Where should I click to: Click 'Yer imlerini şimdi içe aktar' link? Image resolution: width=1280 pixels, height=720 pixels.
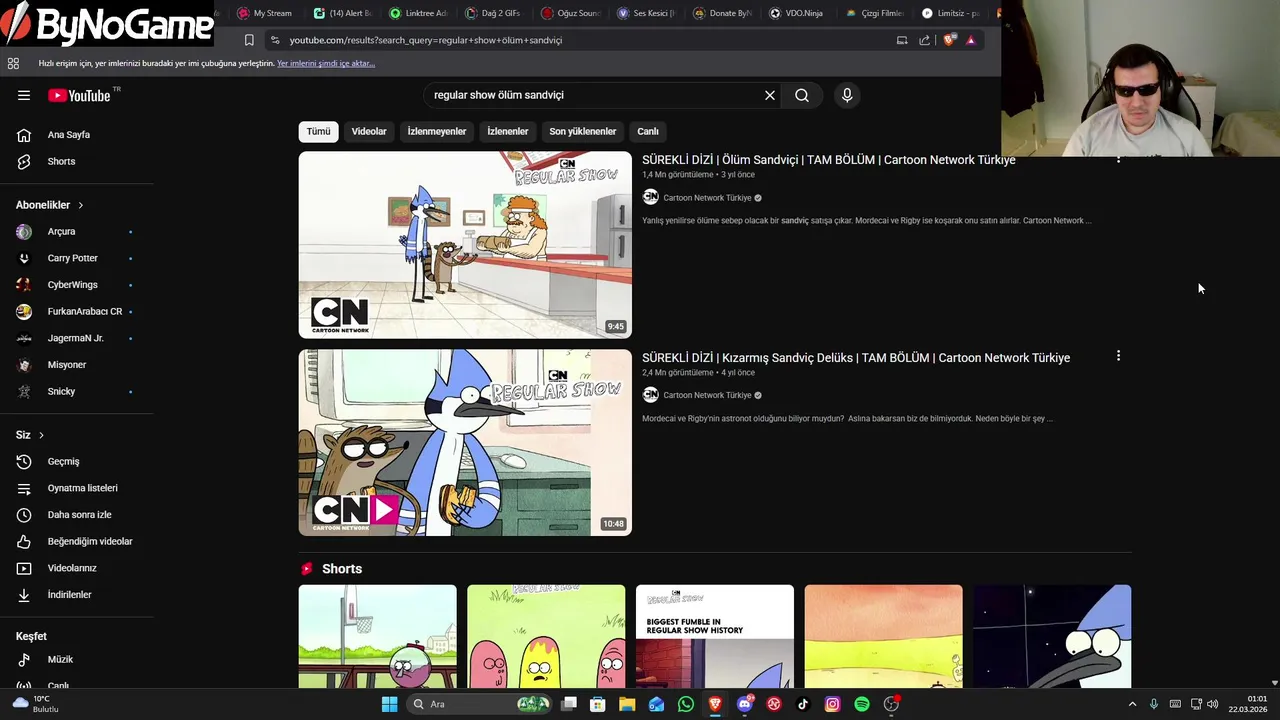[x=326, y=63]
